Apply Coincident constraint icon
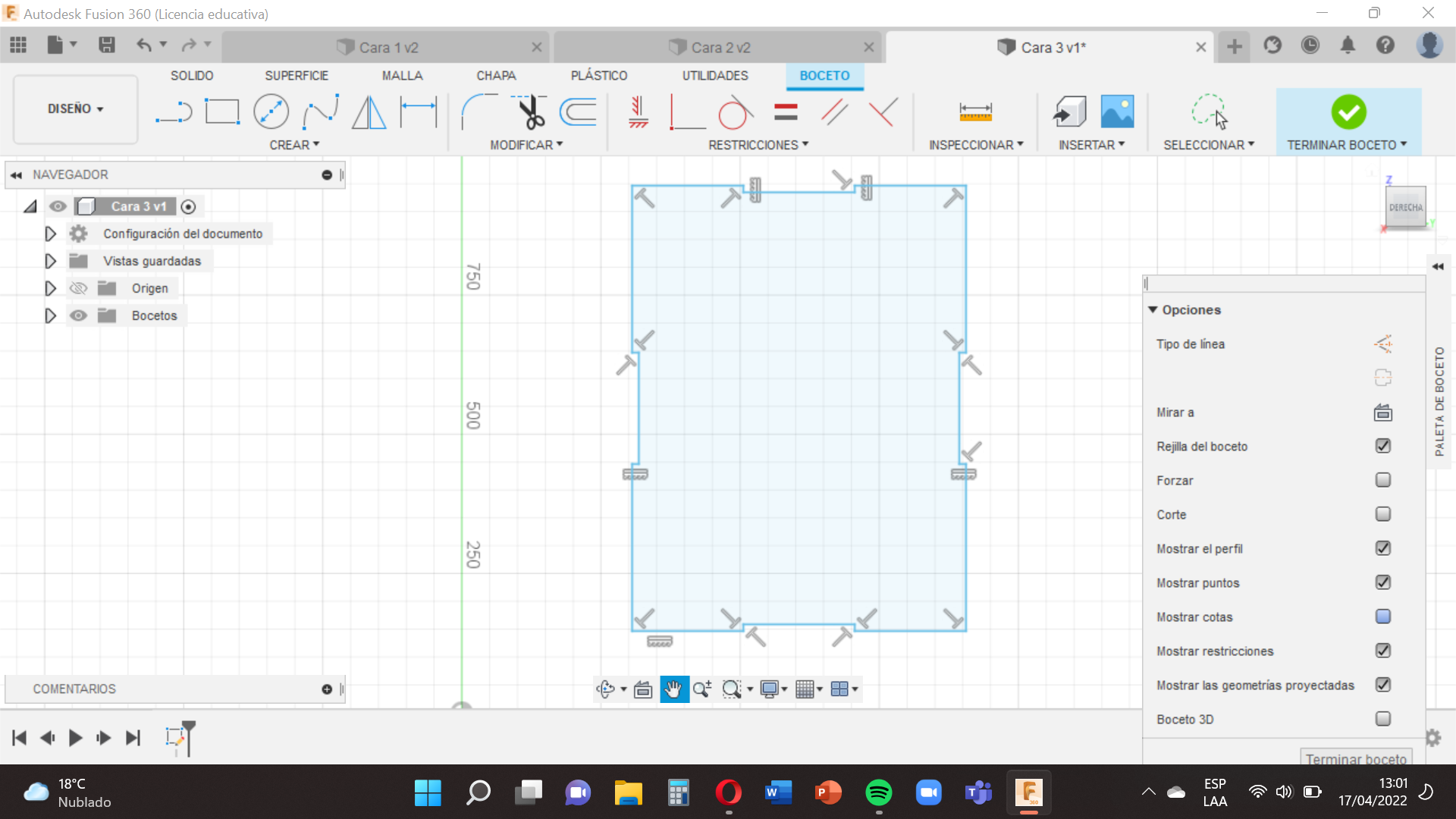 687,112
